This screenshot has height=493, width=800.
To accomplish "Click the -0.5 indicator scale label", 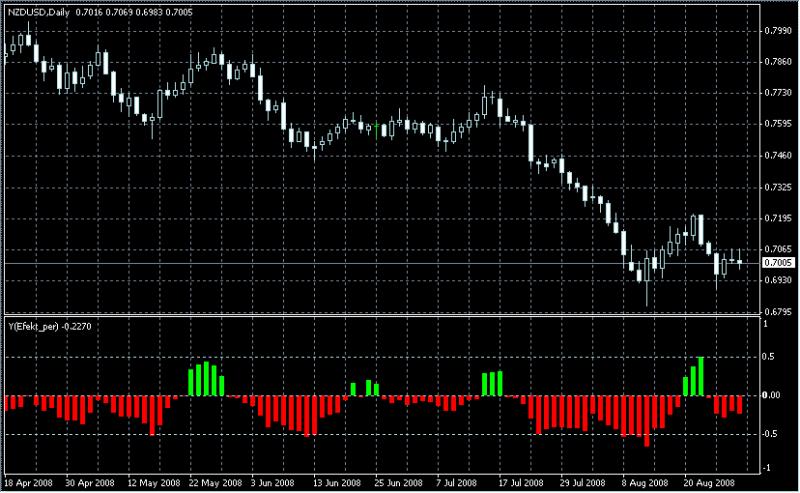I will tap(770, 434).
